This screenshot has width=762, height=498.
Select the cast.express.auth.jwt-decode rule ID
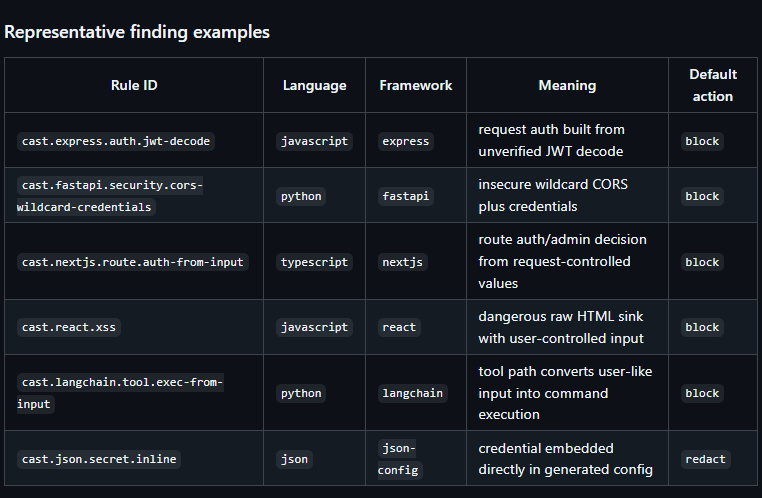[x=116, y=141]
